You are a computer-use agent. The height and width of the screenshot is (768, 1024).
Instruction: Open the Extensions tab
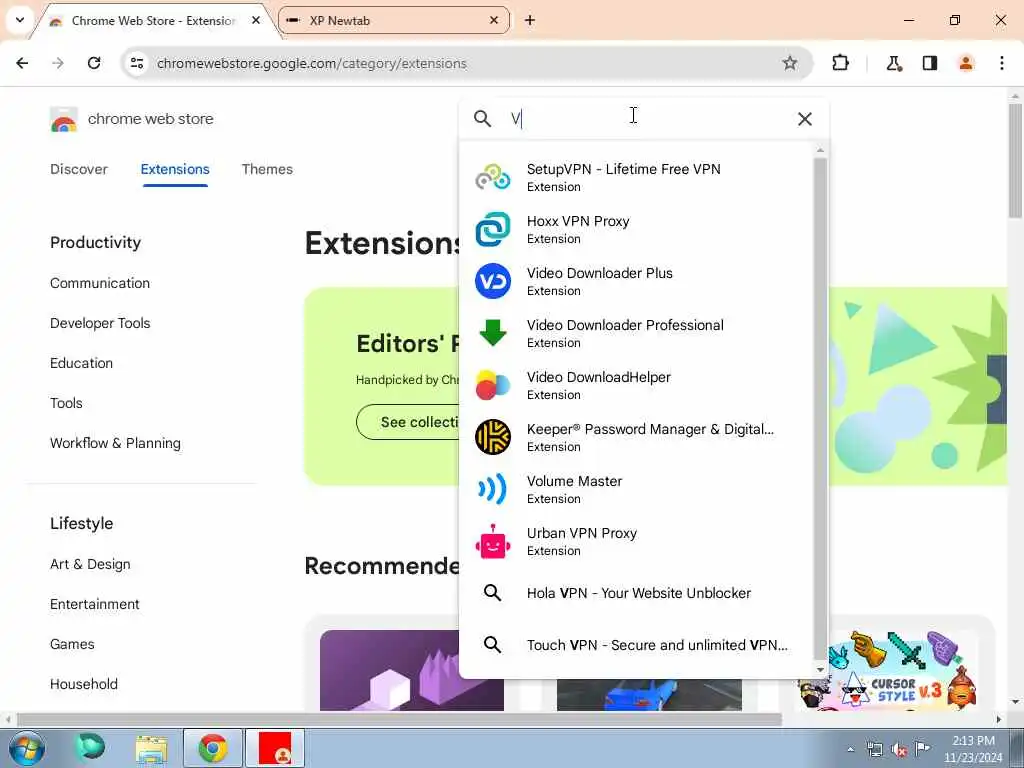pos(175,169)
